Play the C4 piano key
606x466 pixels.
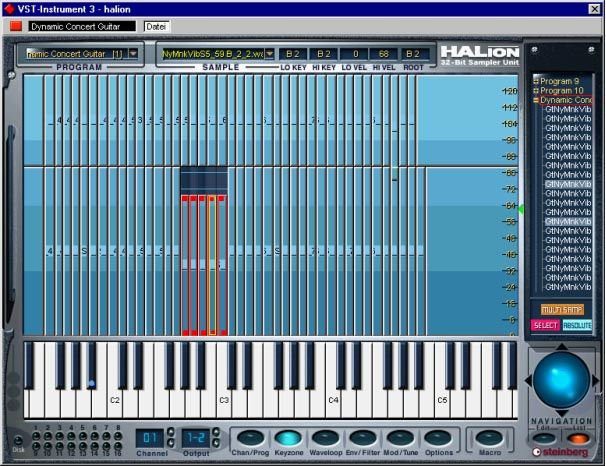pyautogui.click(x=333, y=404)
